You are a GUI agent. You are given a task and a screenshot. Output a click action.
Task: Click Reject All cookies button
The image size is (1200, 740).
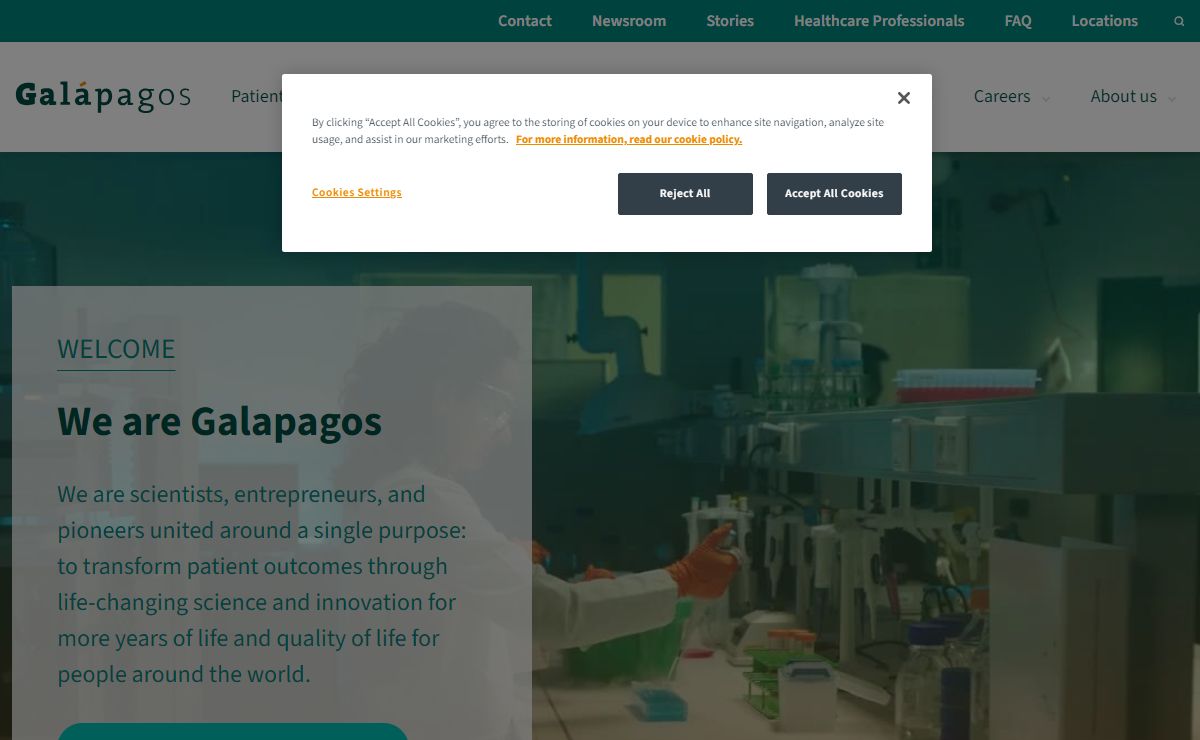click(685, 194)
